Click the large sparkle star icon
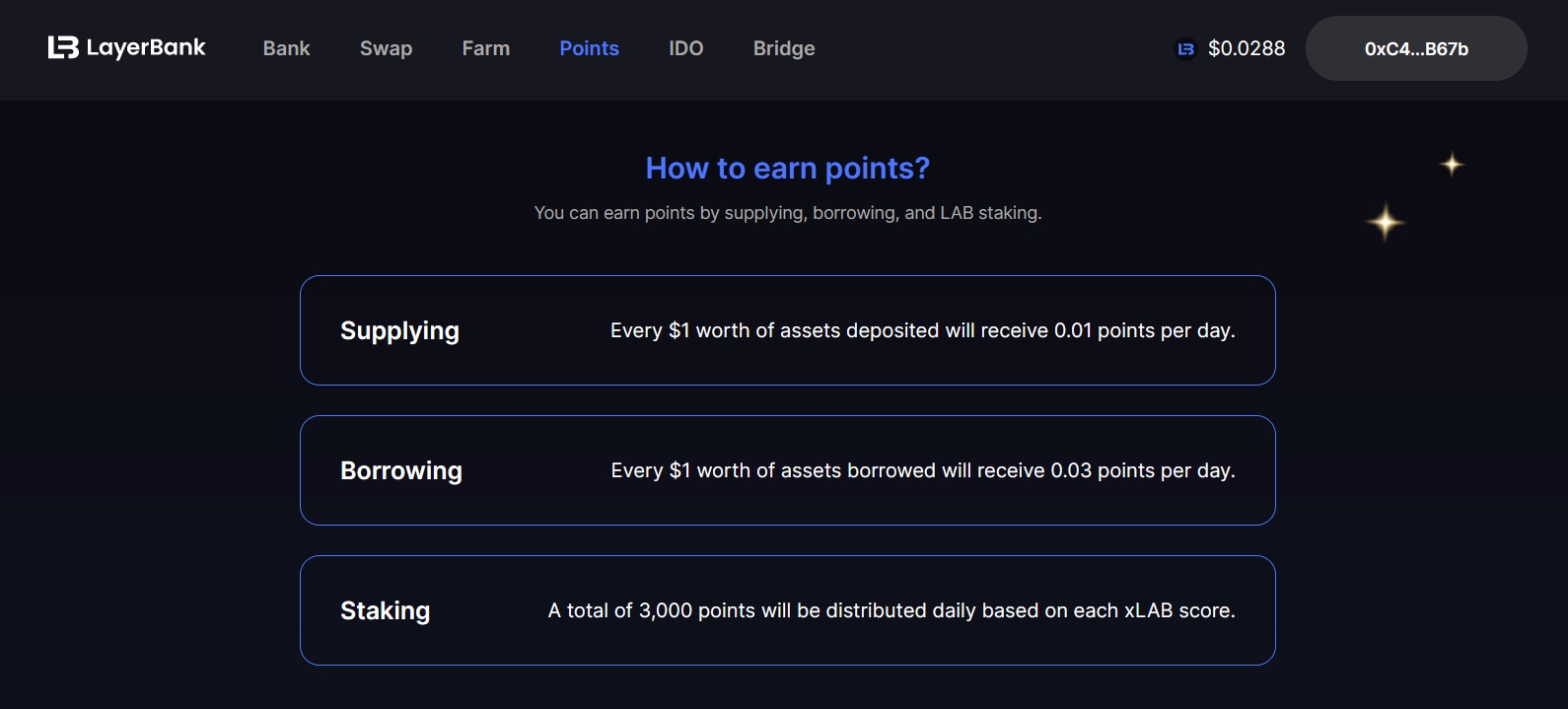The image size is (1568, 709). click(x=1385, y=222)
